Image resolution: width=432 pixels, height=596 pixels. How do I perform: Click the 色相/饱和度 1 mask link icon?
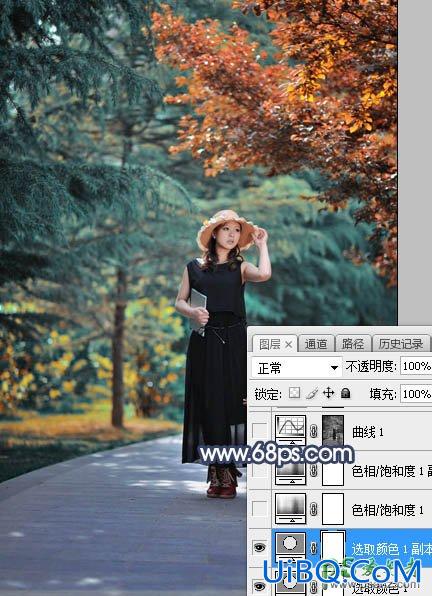(x=313, y=509)
